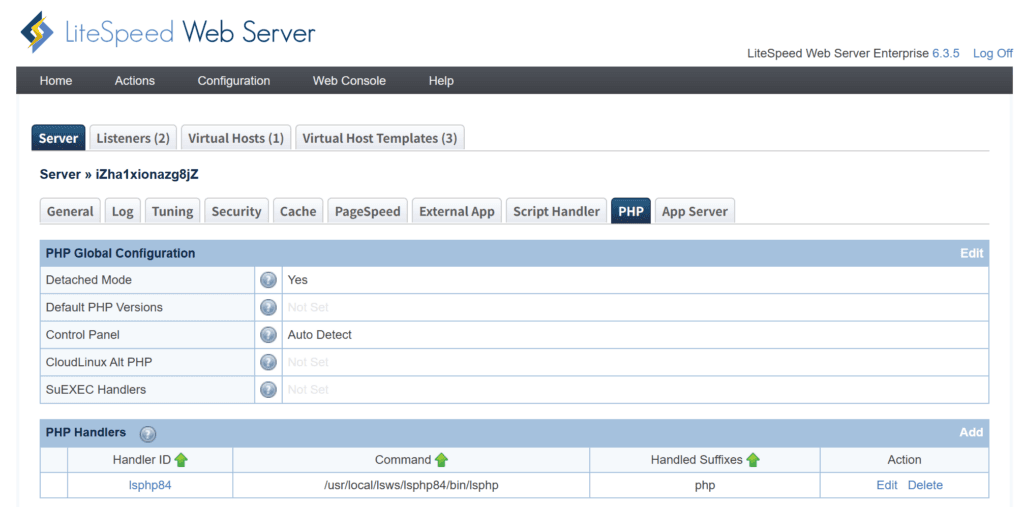Click the Detached Mode Yes value

coord(297,280)
